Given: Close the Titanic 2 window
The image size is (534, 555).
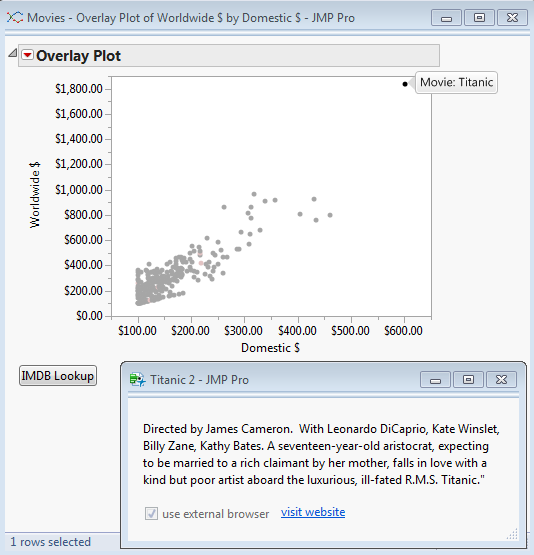Looking at the screenshot, I should (501, 380).
